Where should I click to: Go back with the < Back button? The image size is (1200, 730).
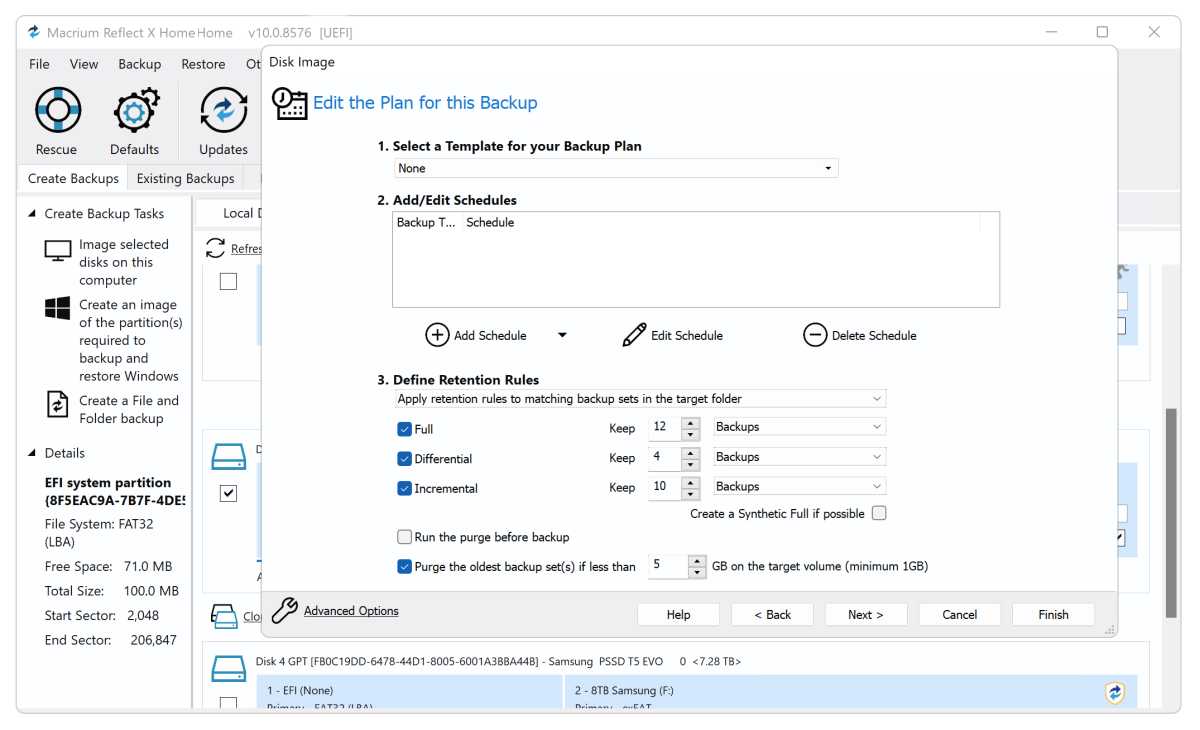coord(772,615)
